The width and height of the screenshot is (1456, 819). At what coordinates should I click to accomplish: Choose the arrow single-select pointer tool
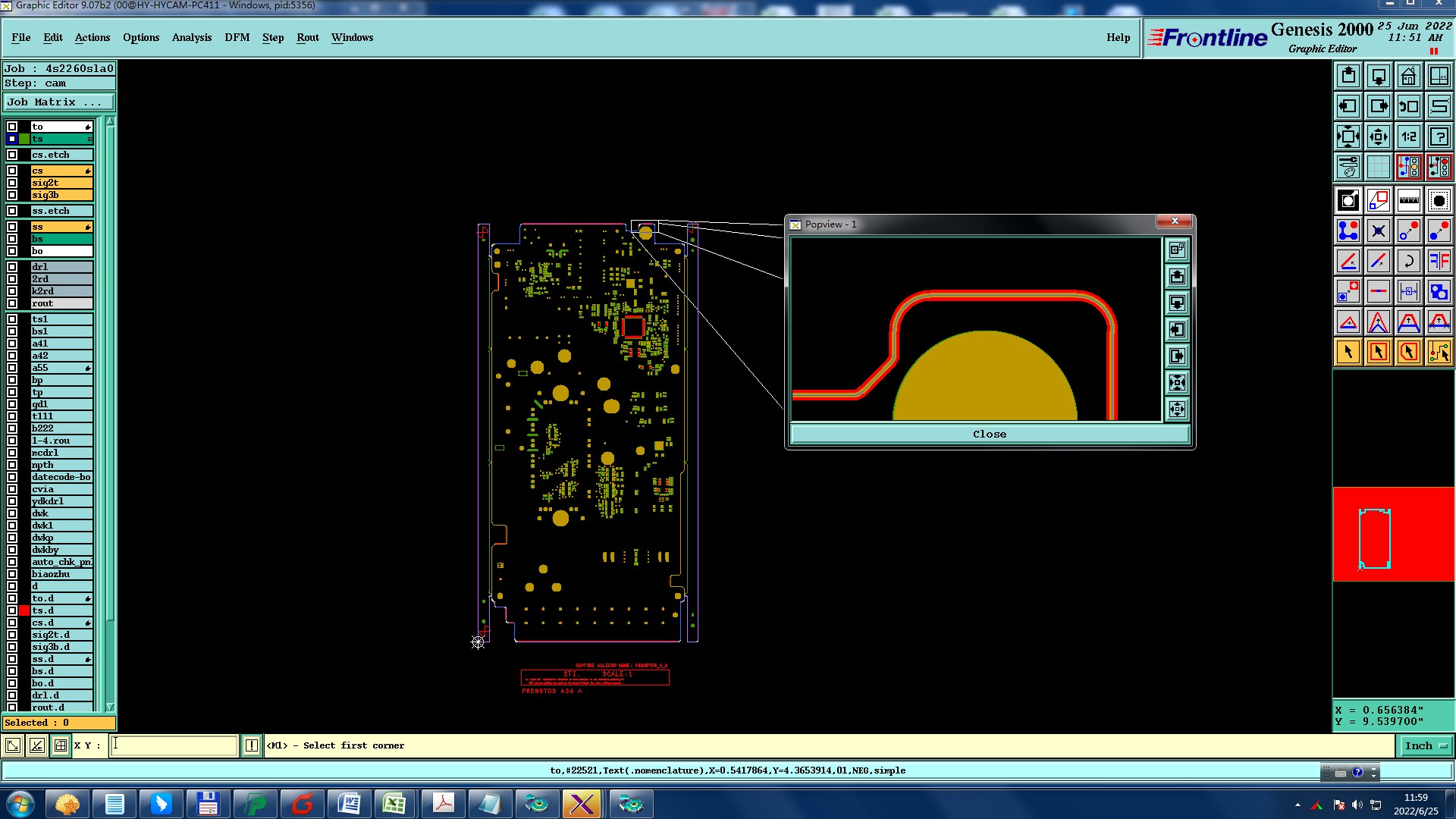(x=1348, y=352)
